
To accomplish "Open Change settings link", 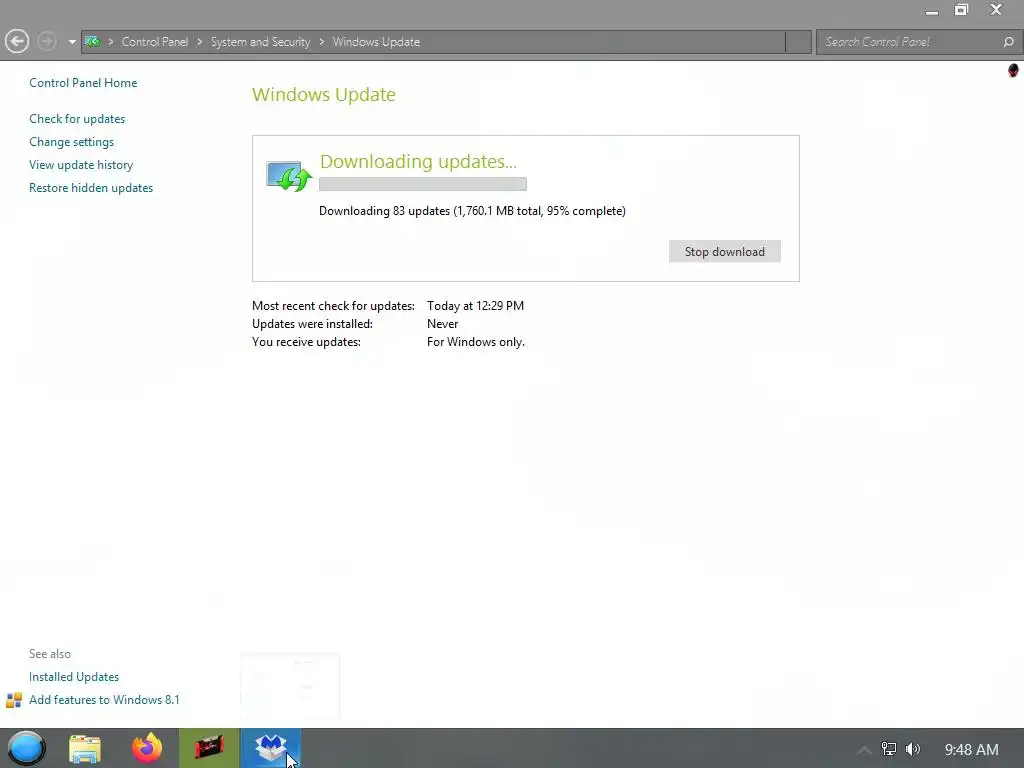I will coord(71,142).
